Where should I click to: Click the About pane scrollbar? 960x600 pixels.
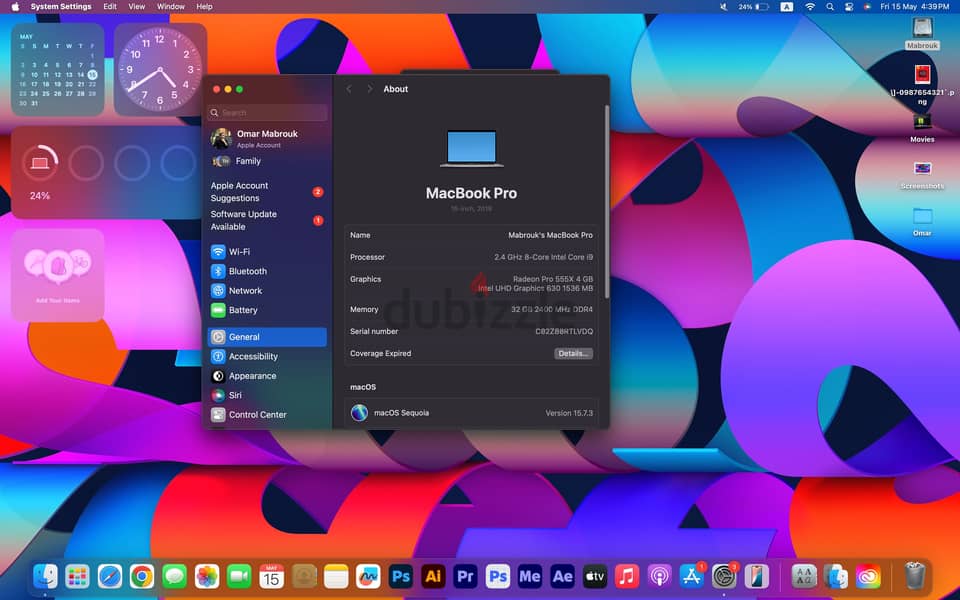[607, 202]
